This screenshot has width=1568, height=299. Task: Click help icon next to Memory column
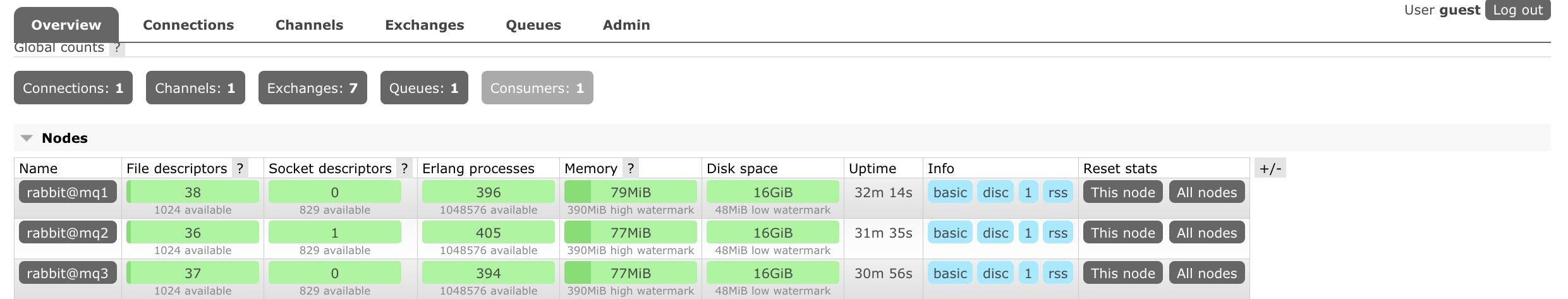point(630,168)
